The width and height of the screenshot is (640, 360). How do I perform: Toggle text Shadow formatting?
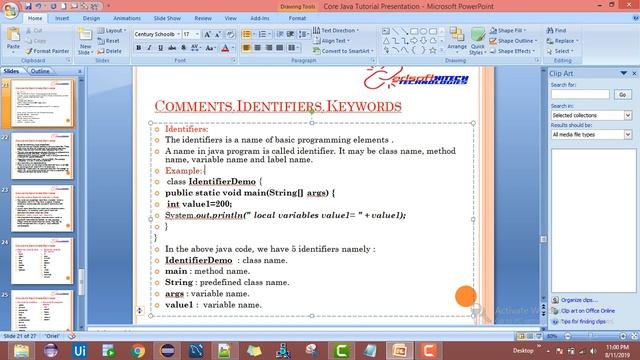coord(183,48)
